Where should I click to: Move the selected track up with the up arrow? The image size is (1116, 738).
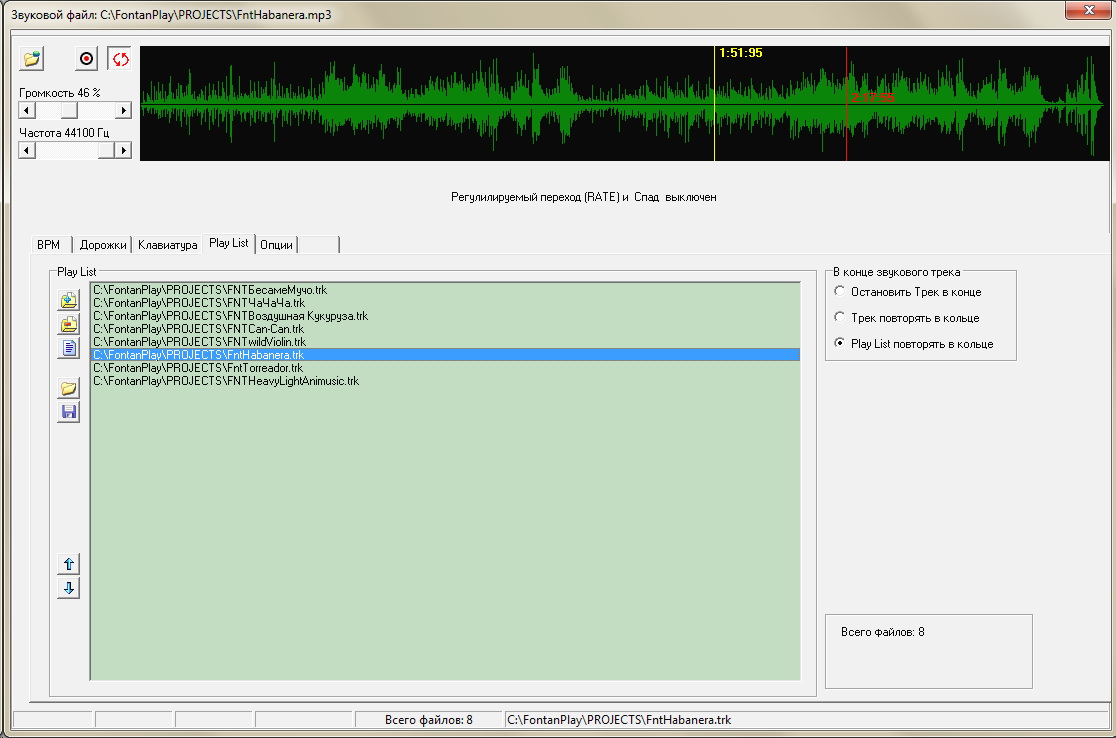pos(68,564)
